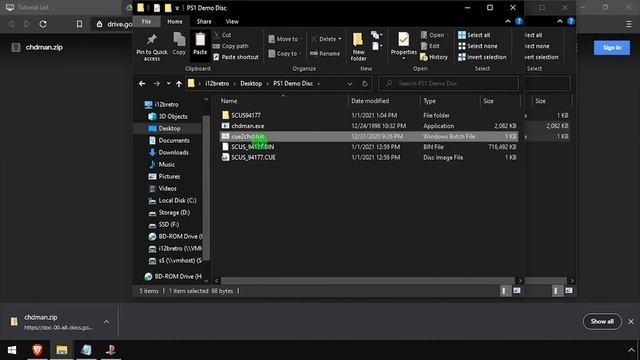
Task: Switch to large icons view status bar icon
Action: (x=517, y=291)
